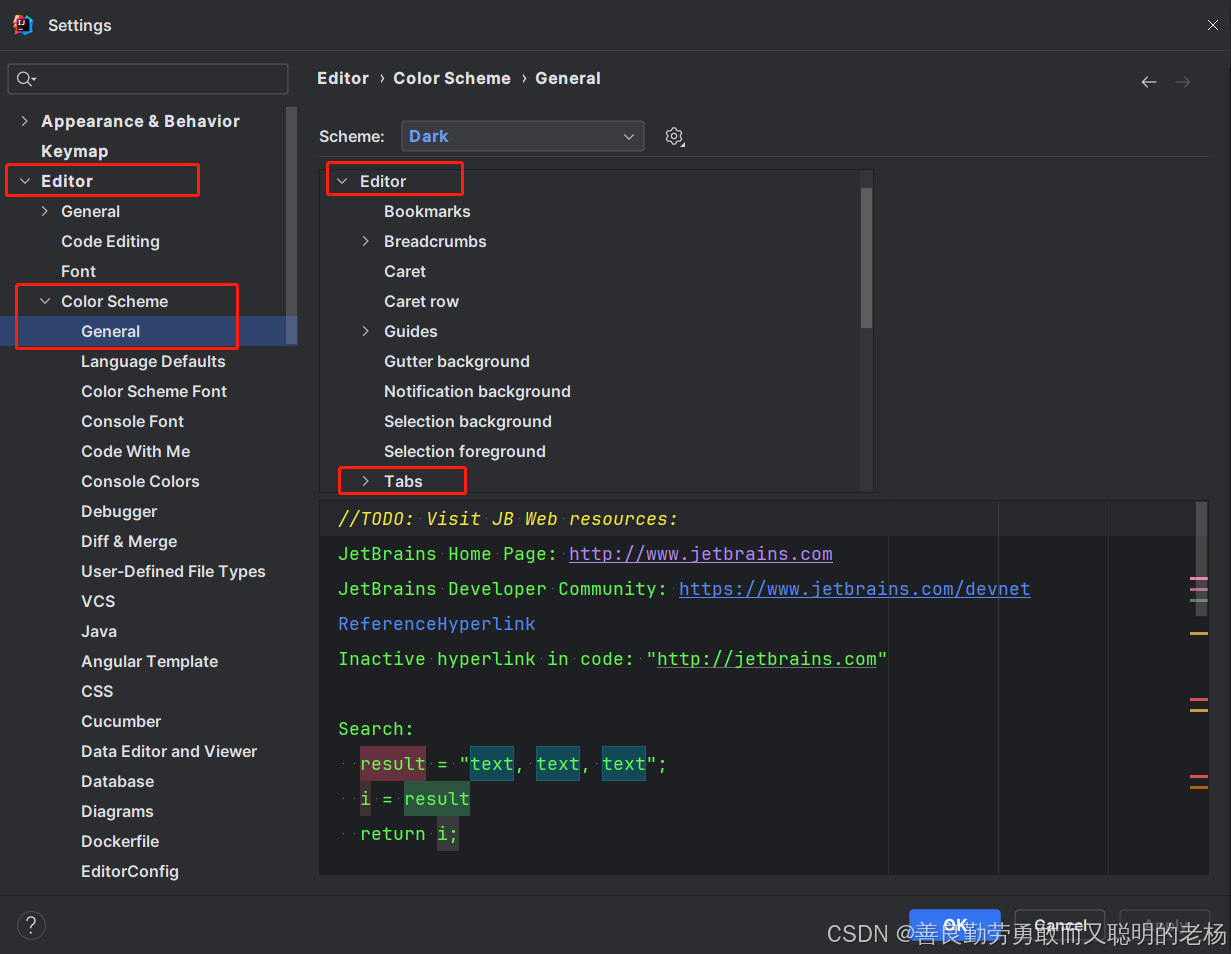Image resolution: width=1231 pixels, height=954 pixels.
Task: Click the settings search field
Action: click(x=148, y=79)
